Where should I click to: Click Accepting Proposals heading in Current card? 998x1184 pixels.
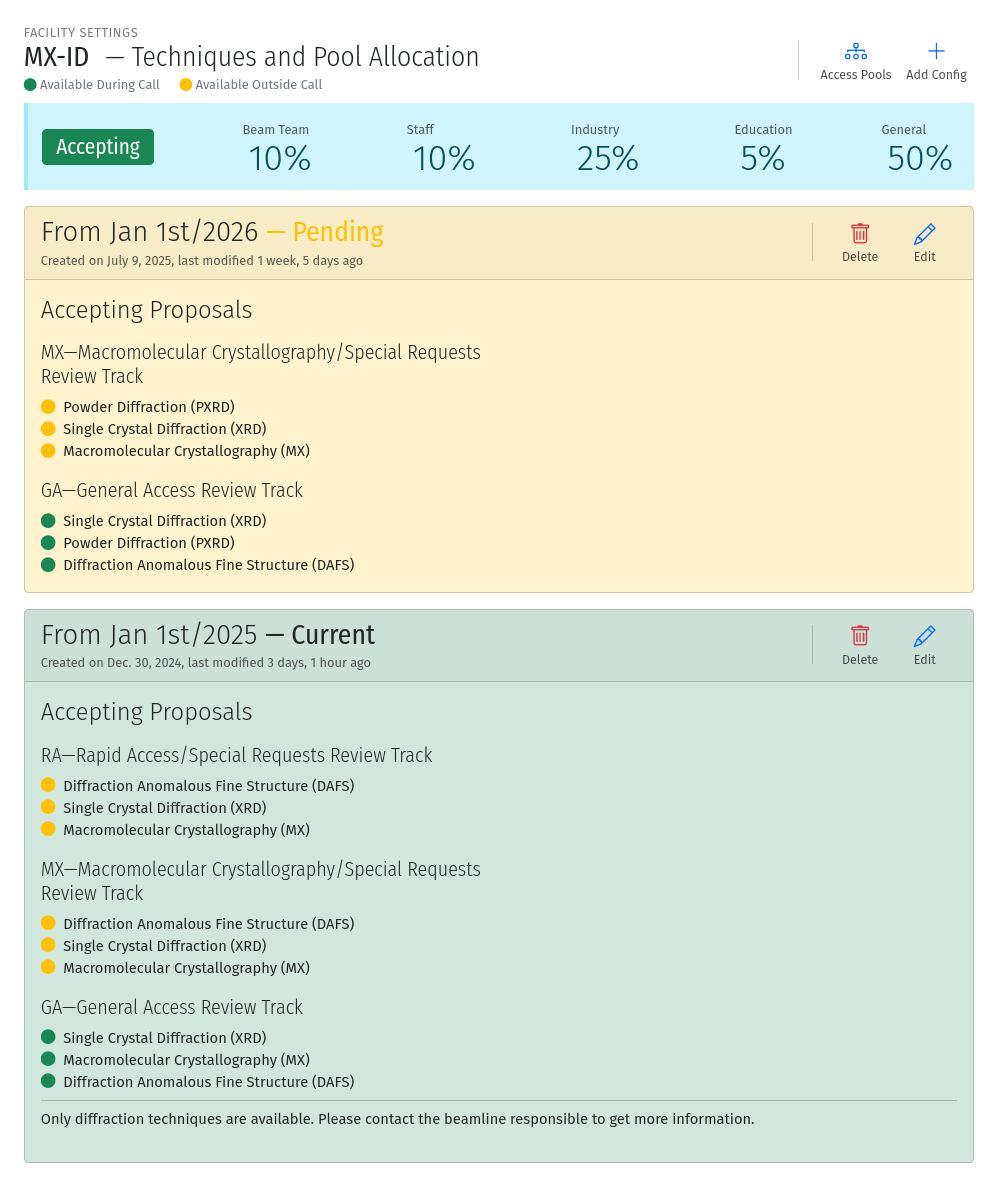coord(146,712)
